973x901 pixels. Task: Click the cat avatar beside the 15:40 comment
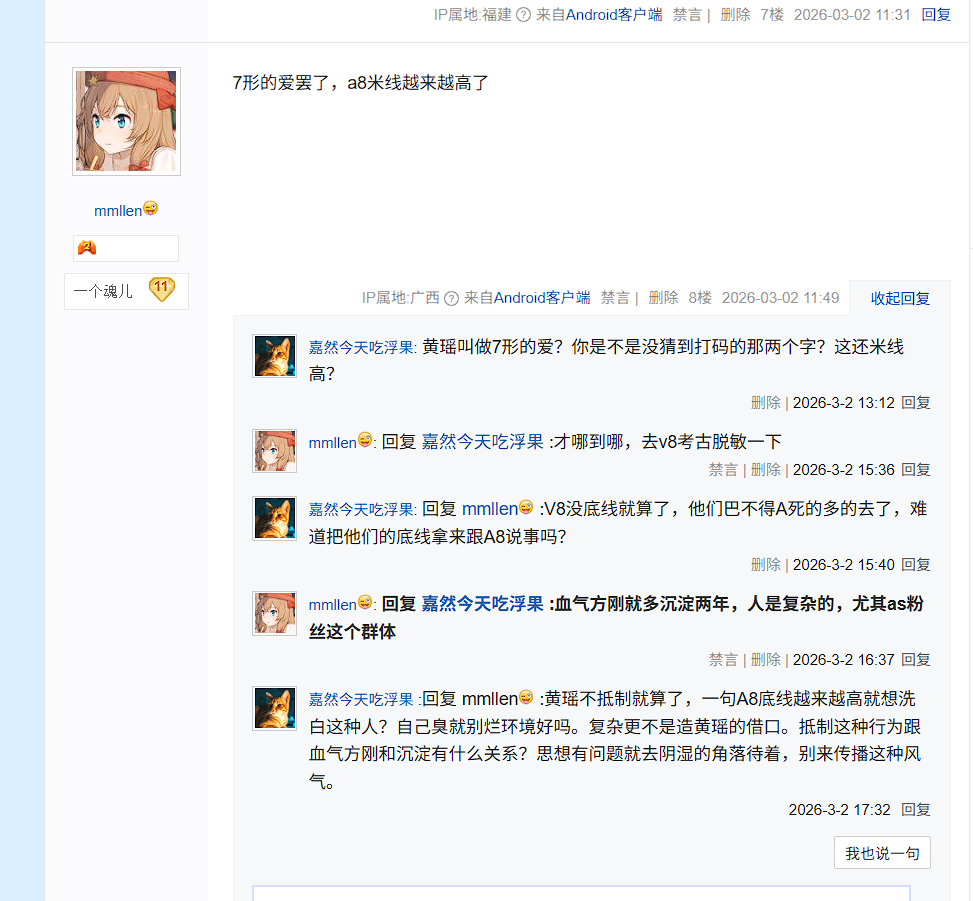click(274, 518)
